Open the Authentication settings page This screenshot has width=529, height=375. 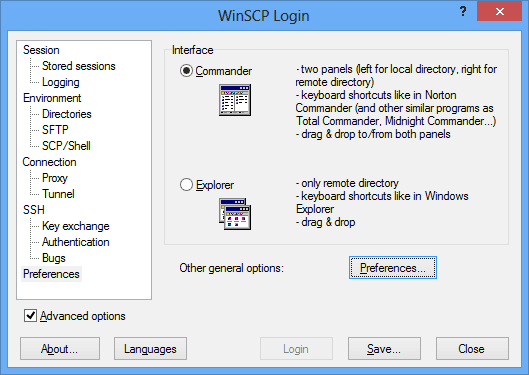pyautogui.click(x=76, y=242)
